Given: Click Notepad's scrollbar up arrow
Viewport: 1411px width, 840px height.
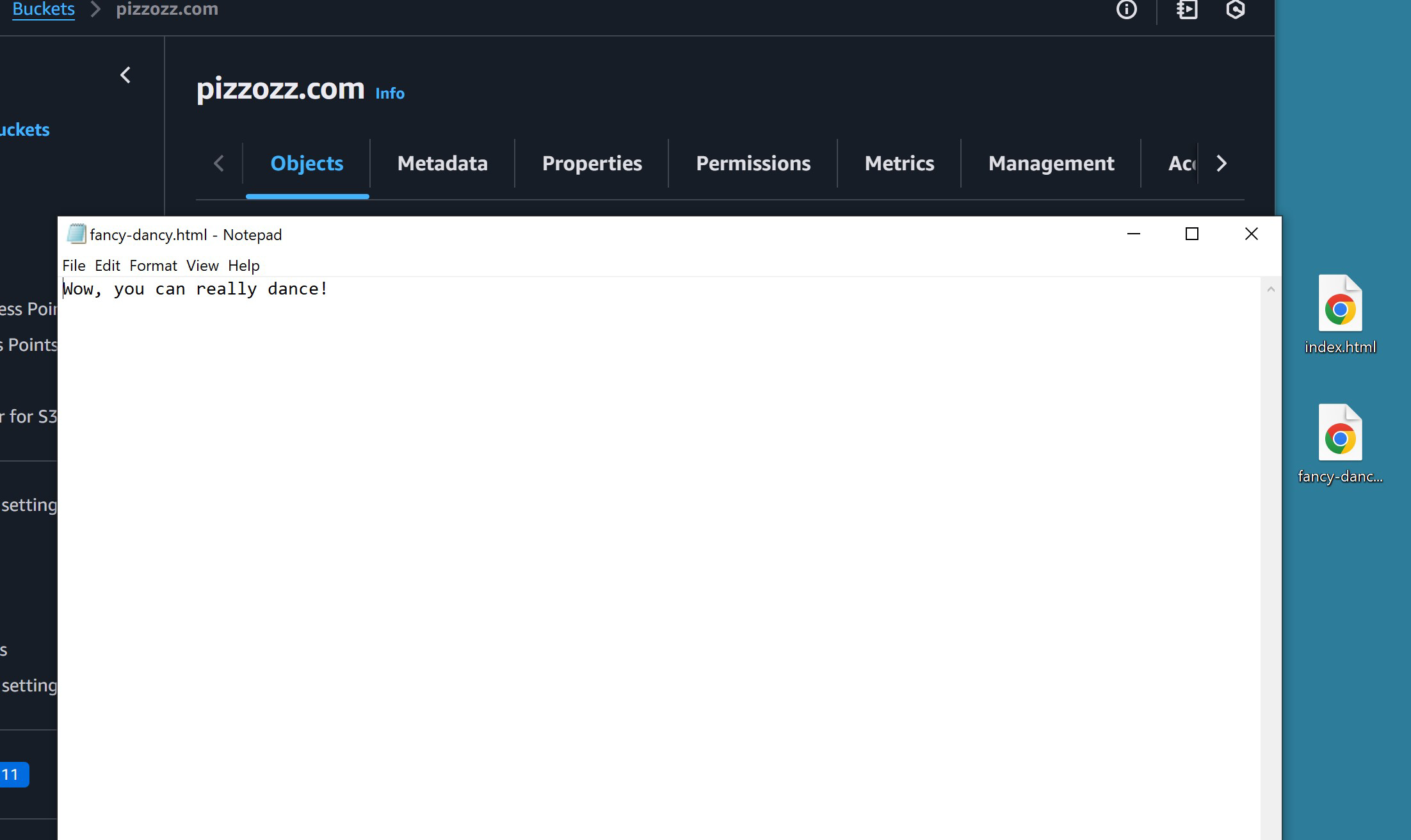Looking at the screenshot, I should click(x=1271, y=289).
